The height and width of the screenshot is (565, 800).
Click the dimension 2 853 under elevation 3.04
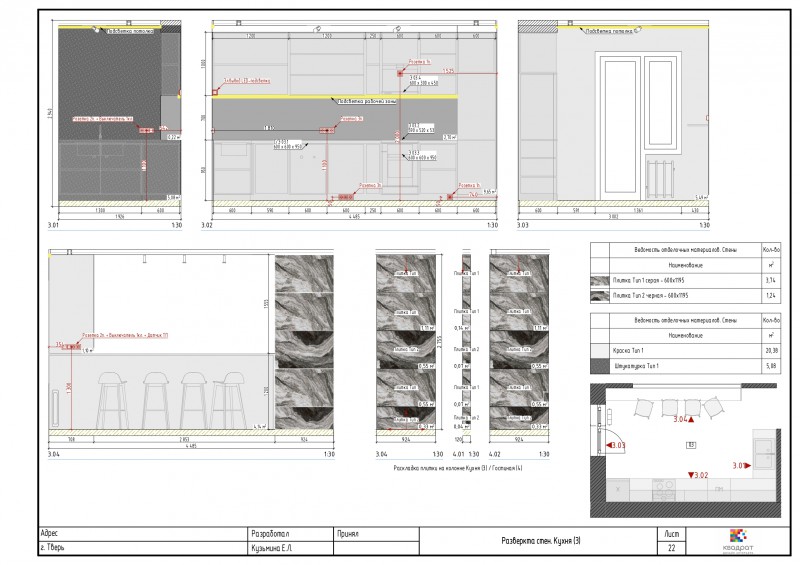pyautogui.click(x=184, y=439)
